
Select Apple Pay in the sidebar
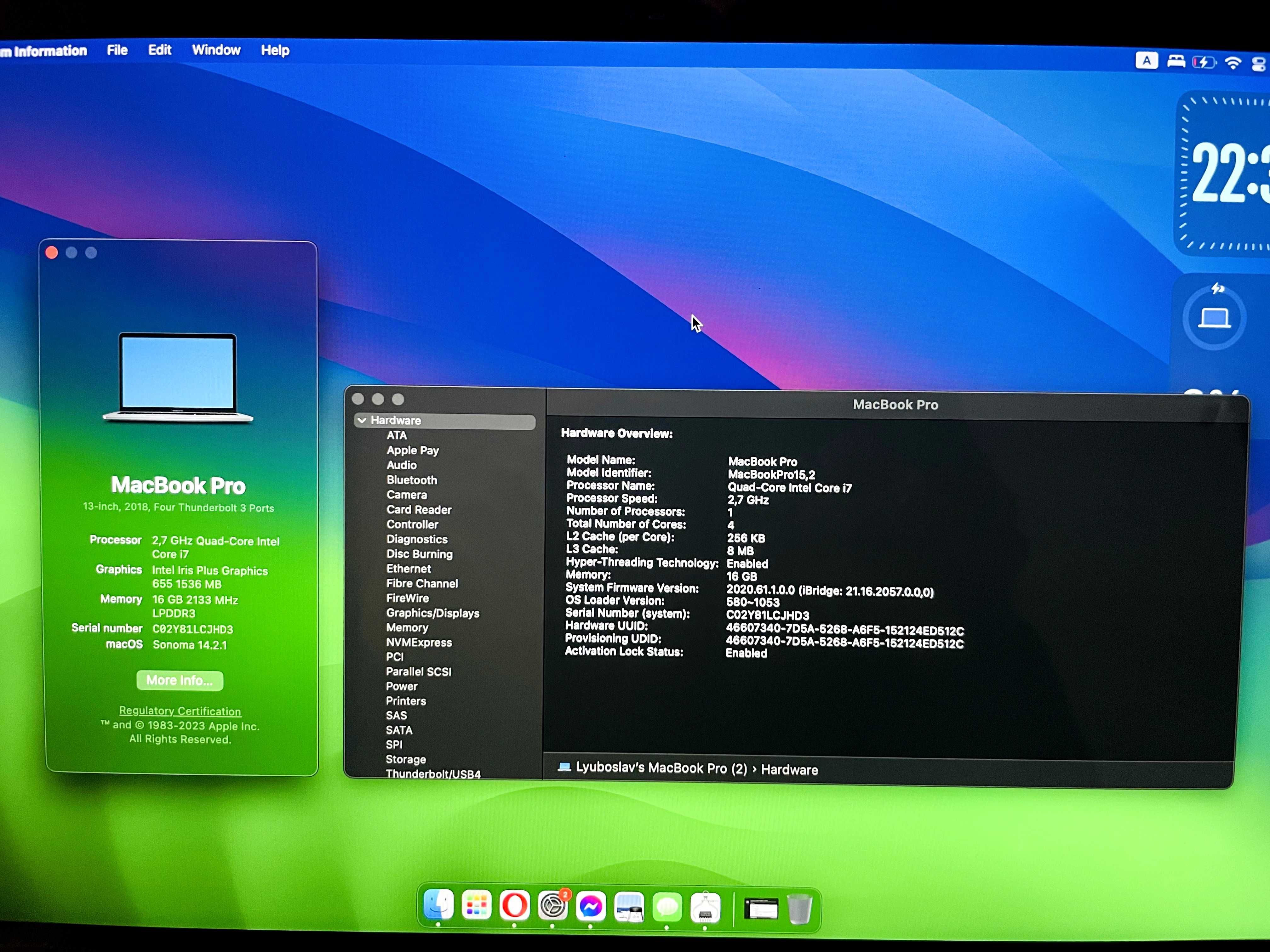(413, 450)
